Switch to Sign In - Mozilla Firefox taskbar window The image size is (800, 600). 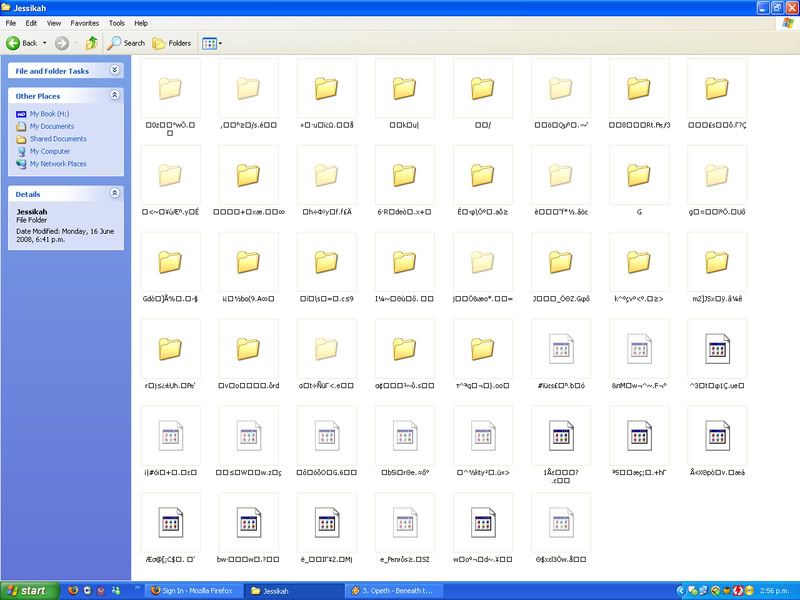[x=193, y=591]
